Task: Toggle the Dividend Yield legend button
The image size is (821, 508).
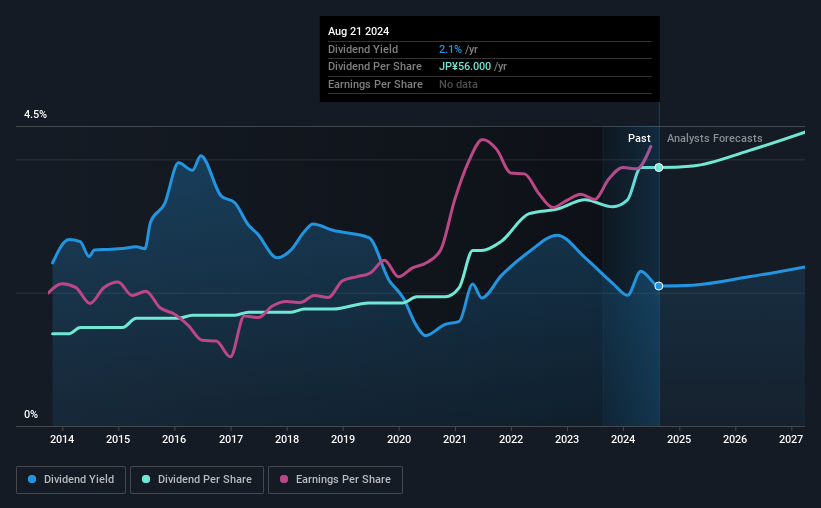Action: (71, 479)
